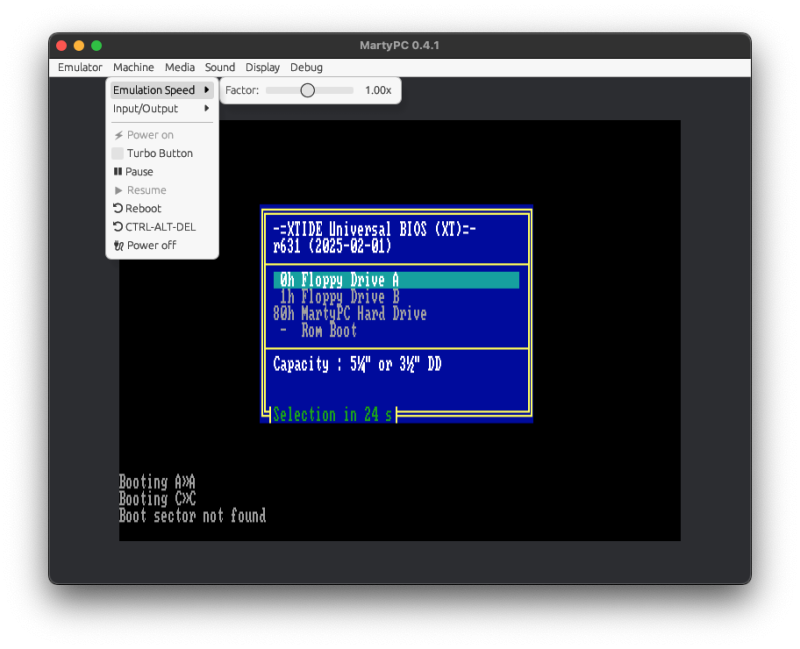Choose Reboot from the Machine menu
Image resolution: width=800 pixels, height=649 pixels.
[143, 208]
